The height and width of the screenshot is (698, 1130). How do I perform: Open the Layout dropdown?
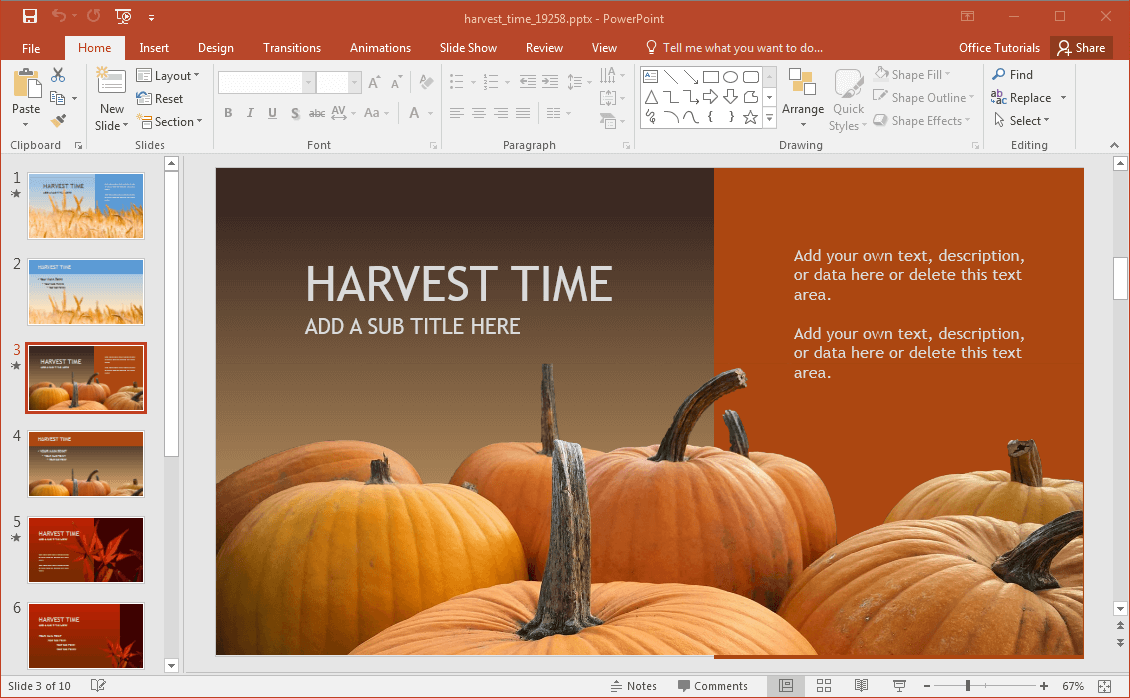click(168, 76)
